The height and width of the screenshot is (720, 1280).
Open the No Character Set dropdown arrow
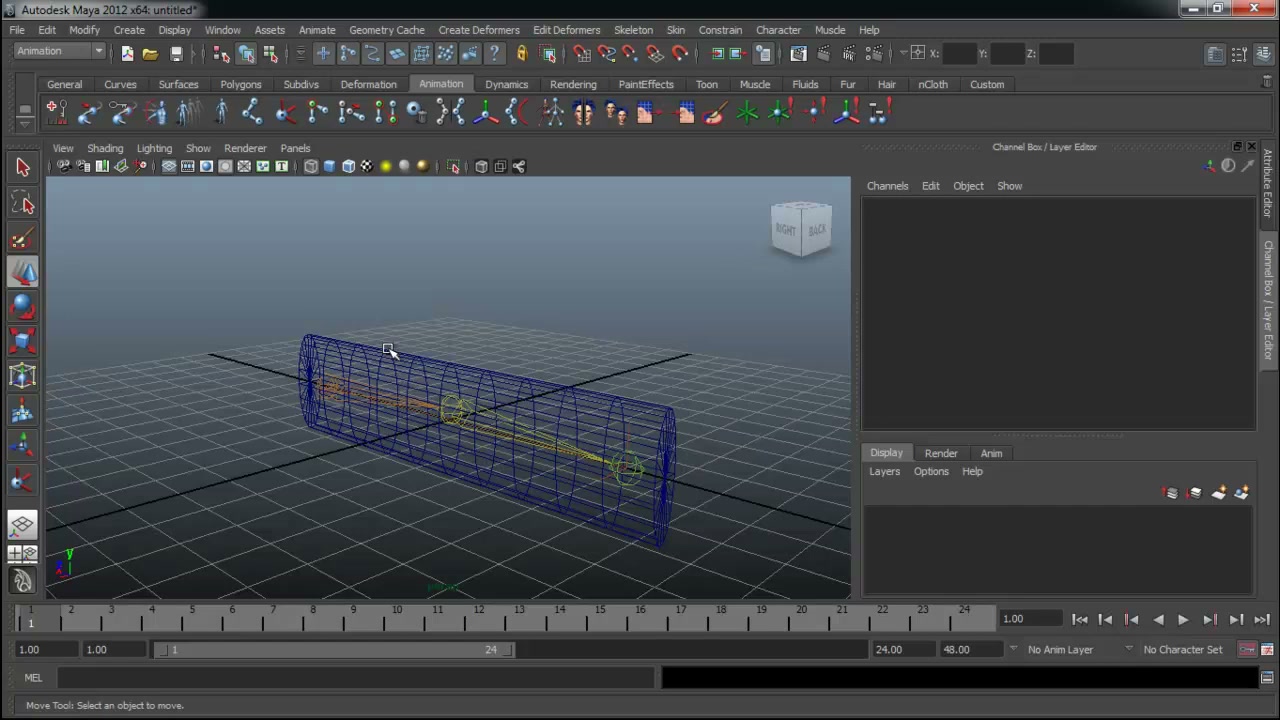tap(1129, 650)
